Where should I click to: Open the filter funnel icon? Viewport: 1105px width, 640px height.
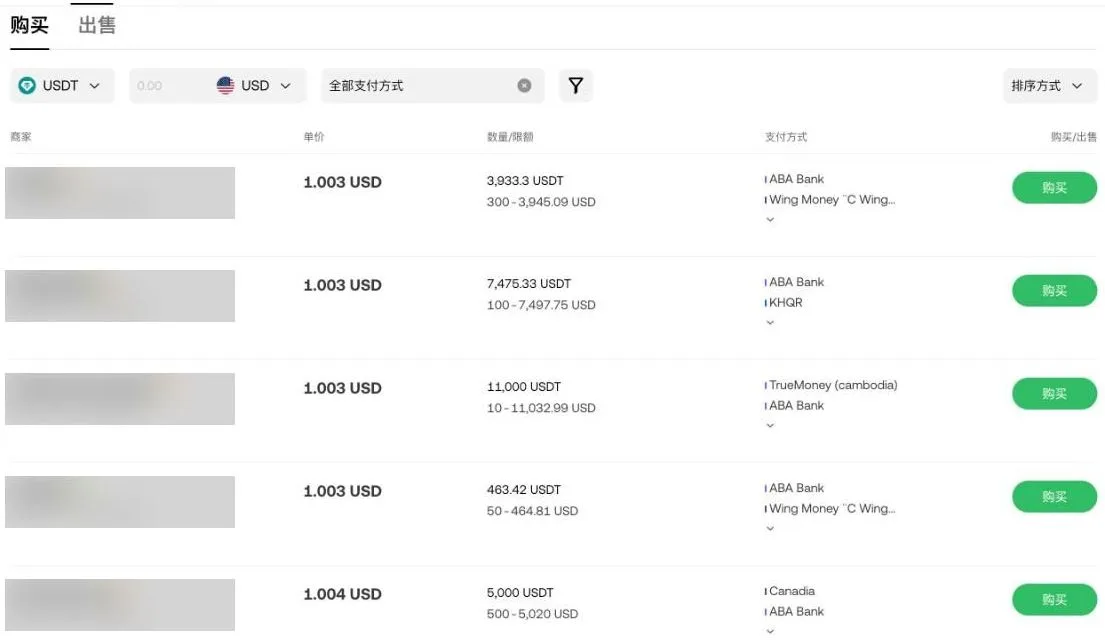coord(576,85)
